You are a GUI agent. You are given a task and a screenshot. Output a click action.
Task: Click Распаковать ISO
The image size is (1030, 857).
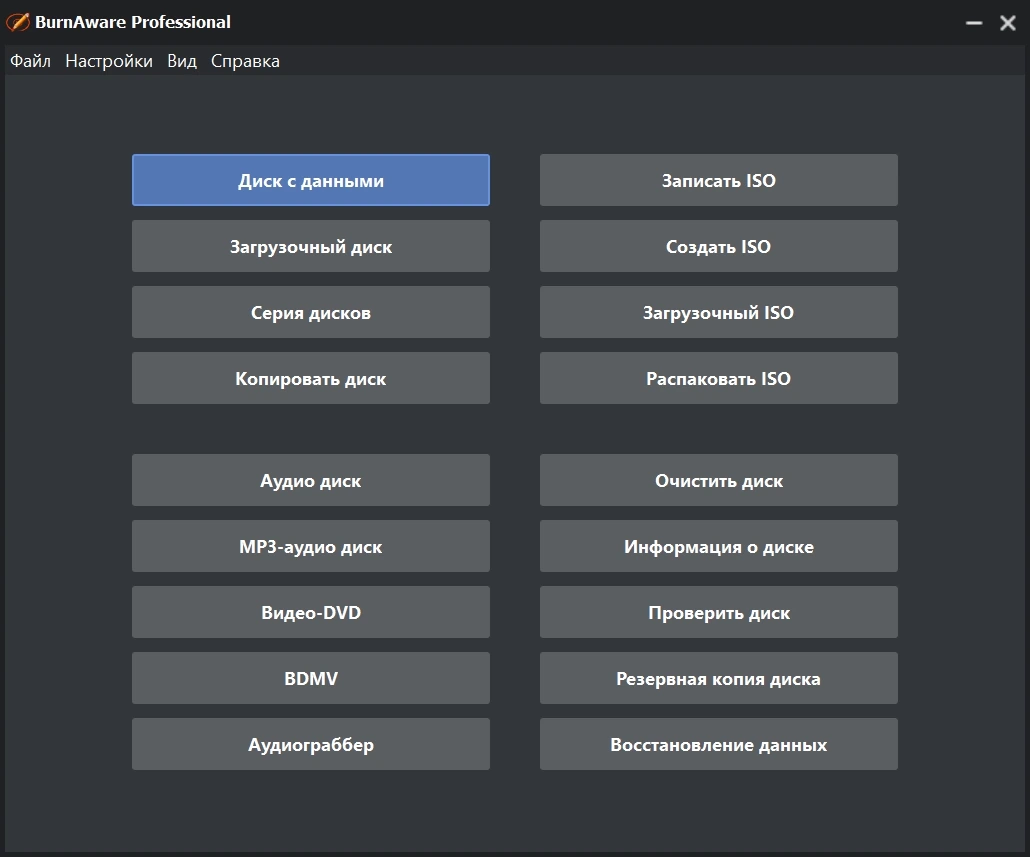pyautogui.click(x=719, y=378)
